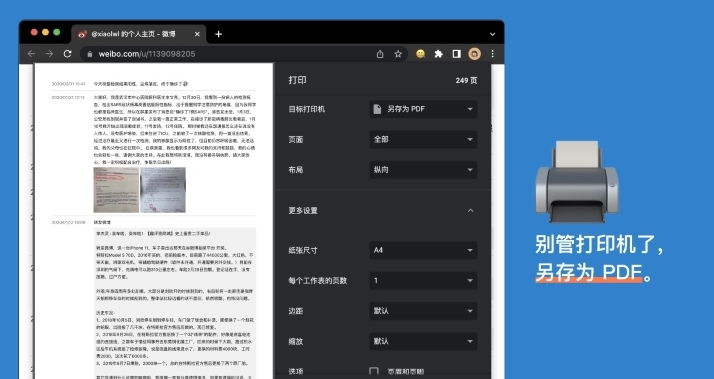Click the 打印 dialog title
This screenshot has height=379, width=714.
pos(297,80)
